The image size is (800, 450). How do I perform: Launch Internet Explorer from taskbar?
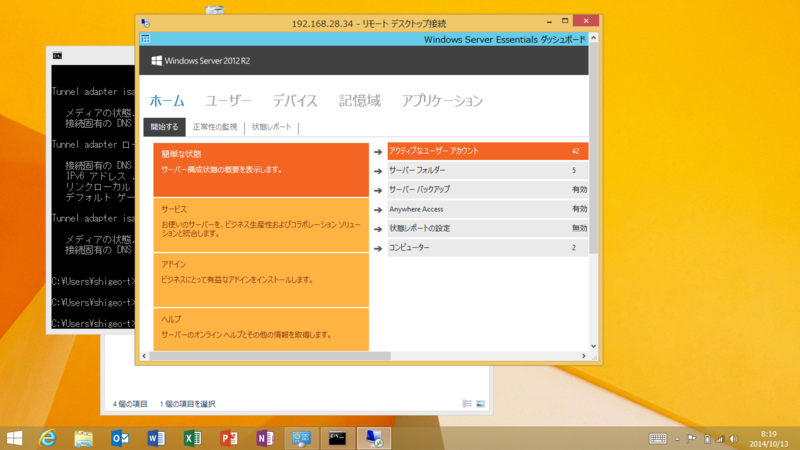tap(47, 438)
